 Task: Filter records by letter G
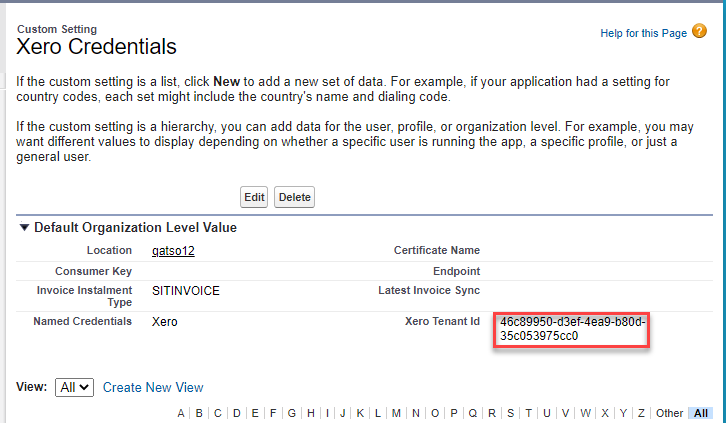pos(292,413)
